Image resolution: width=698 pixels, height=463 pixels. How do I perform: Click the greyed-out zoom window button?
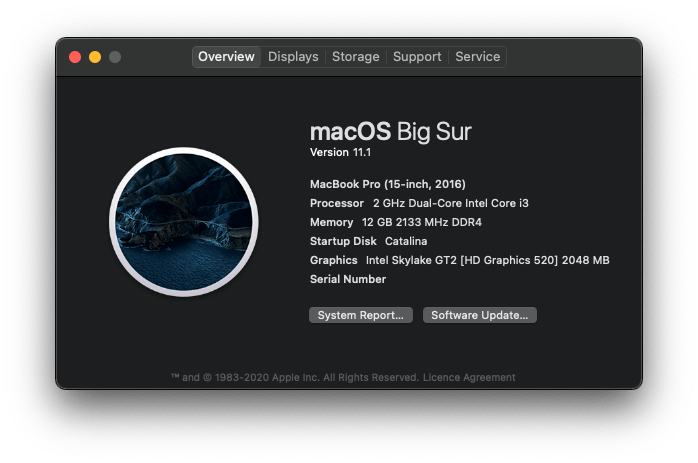tap(115, 57)
